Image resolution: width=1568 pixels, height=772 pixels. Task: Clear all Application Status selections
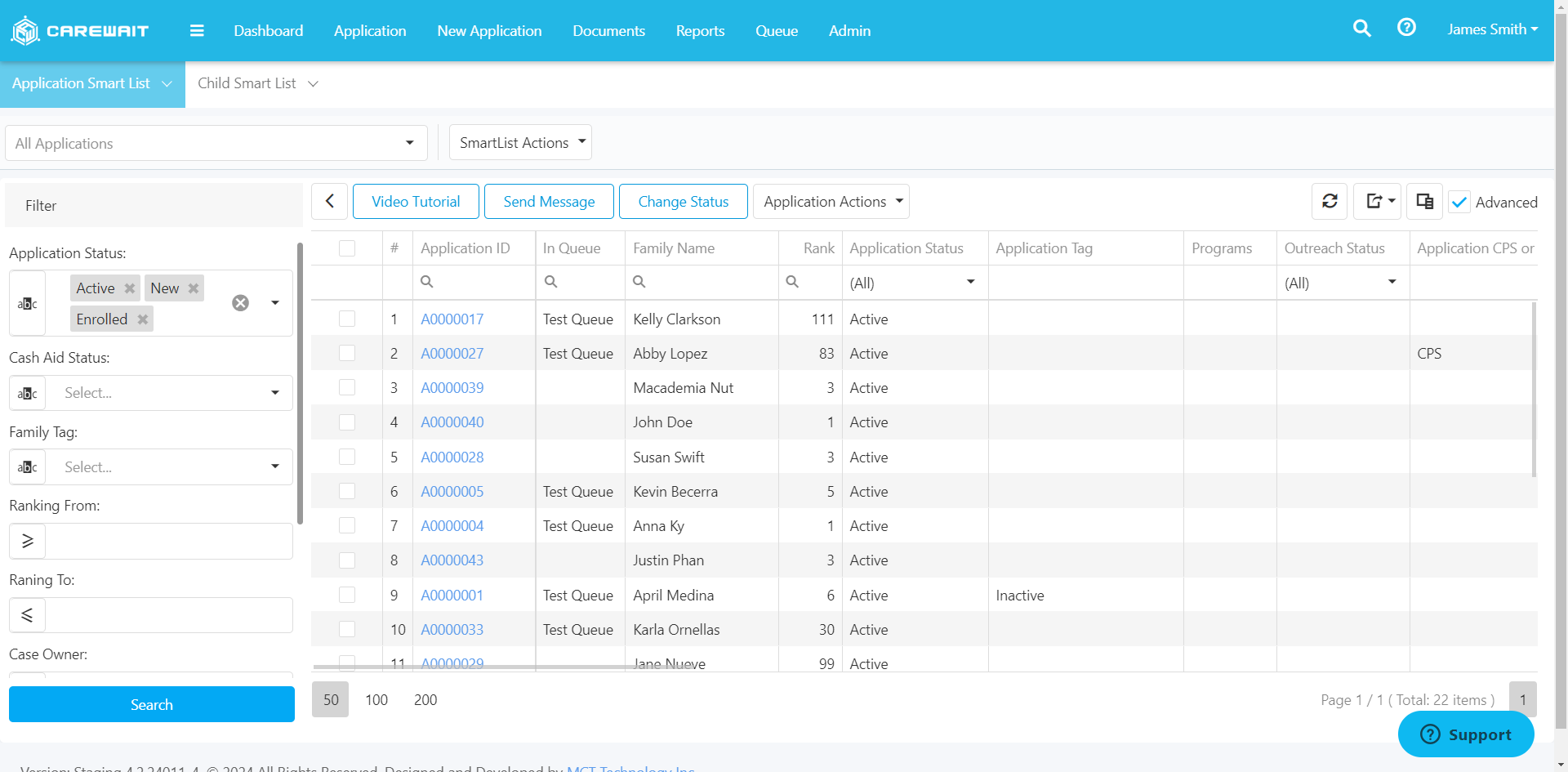pyautogui.click(x=240, y=303)
